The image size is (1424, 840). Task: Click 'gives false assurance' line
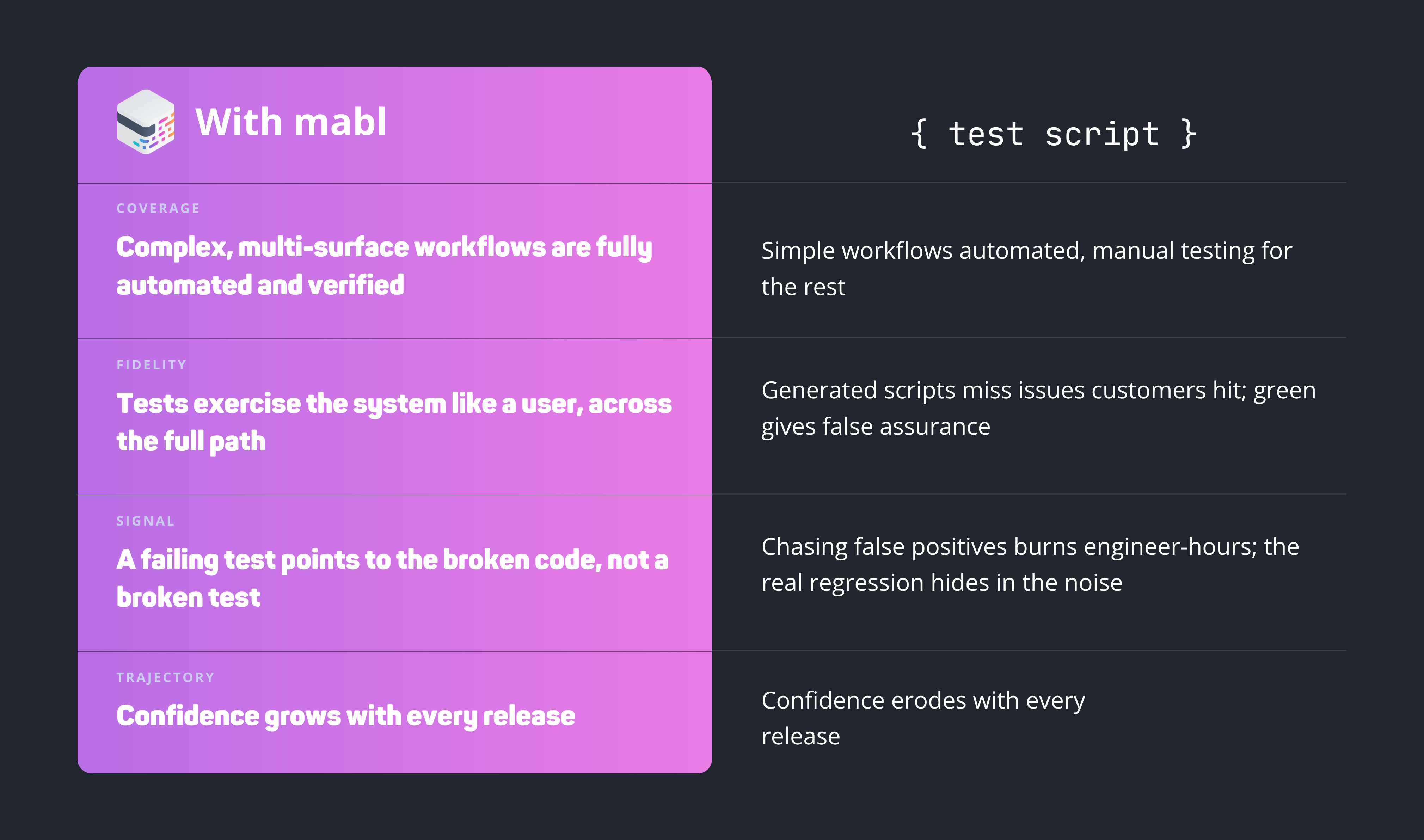coord(876,426)
